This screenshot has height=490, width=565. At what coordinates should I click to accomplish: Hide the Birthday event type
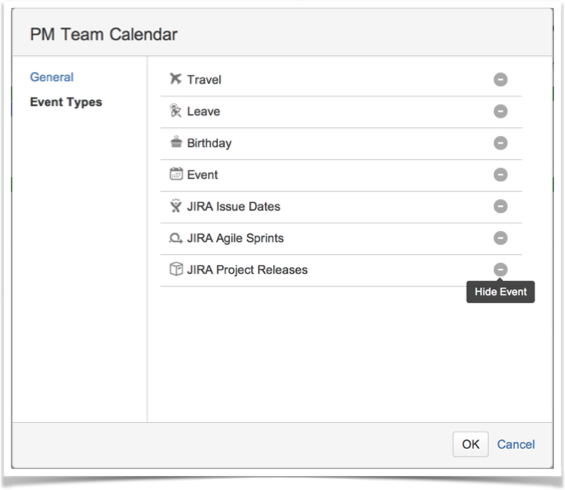501,143
